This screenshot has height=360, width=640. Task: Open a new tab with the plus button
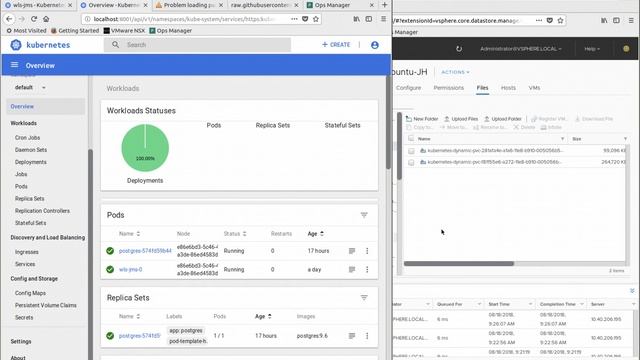coord(384,5)
